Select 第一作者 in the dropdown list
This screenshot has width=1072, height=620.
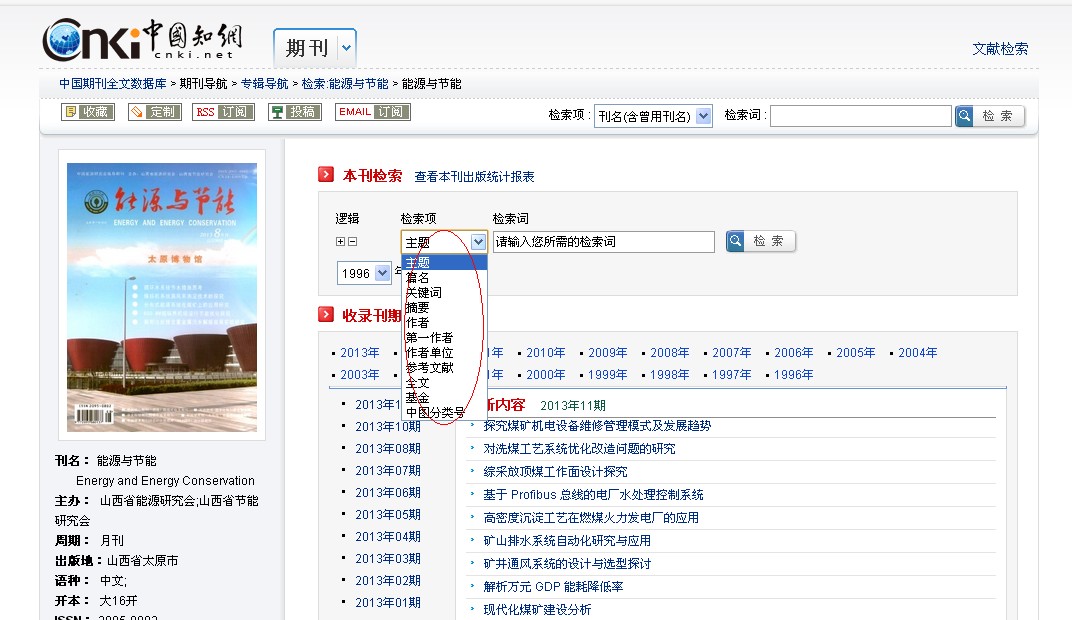coord(444,338)
